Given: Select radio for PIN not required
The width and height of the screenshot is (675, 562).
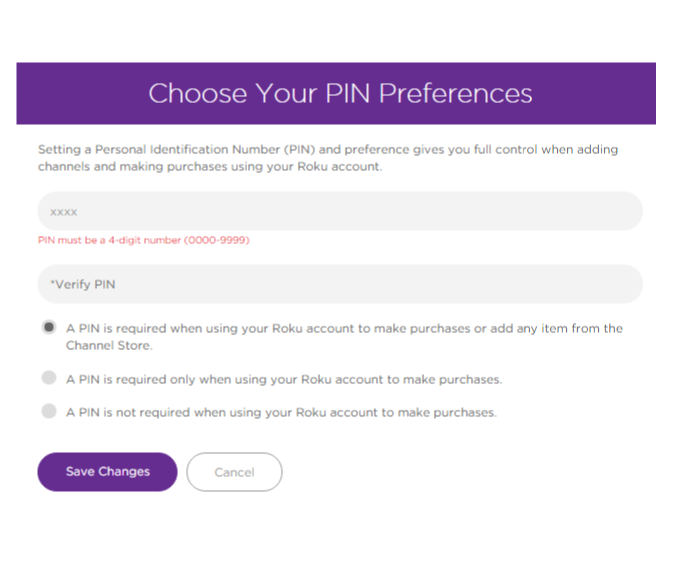Looking at the screenshot, I should (49, 411).
